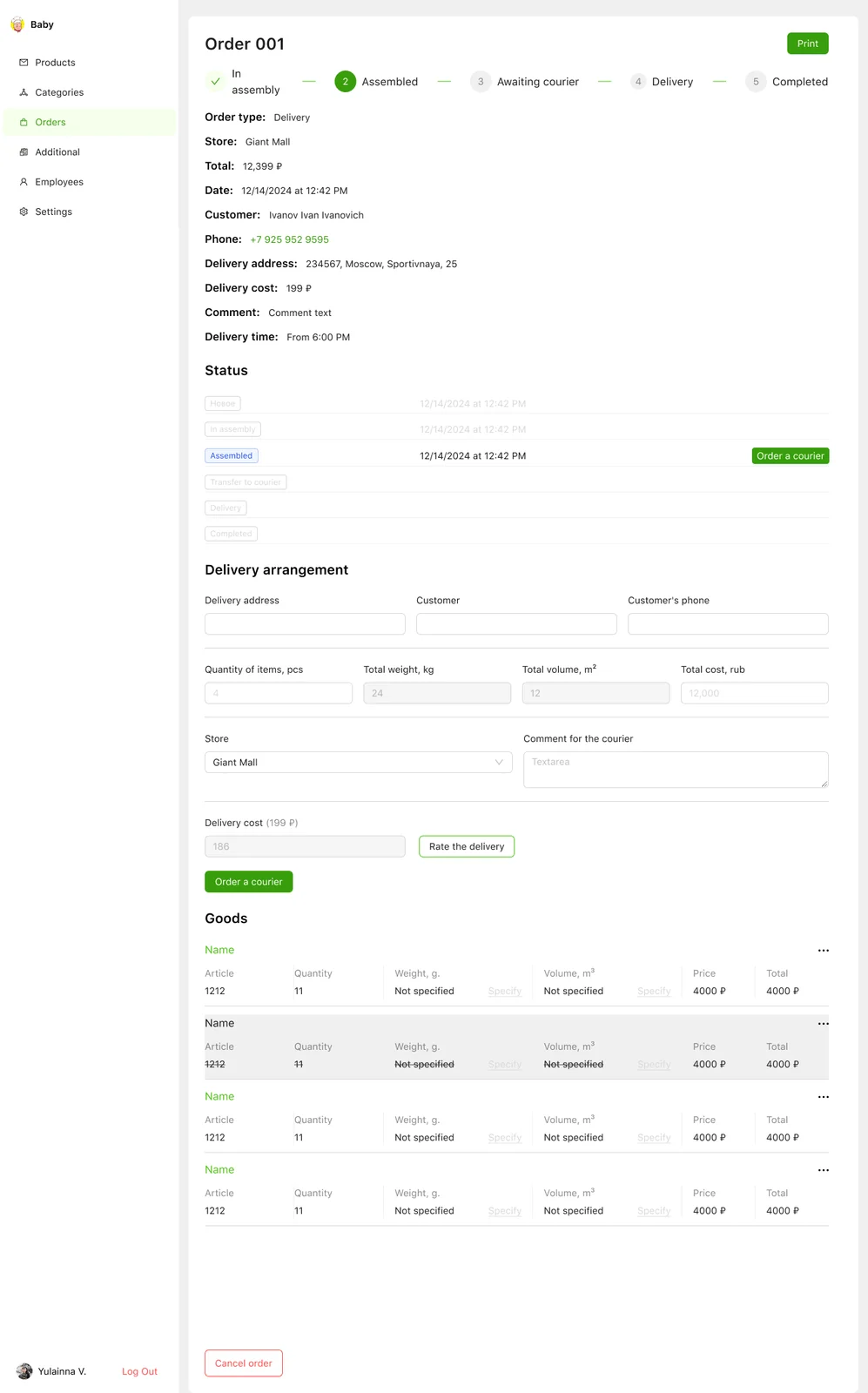The width and height of the screenshot is (868, 1393).
Task: Click the delivery address text 234567, Moscow
Action: tap(381, 264)
